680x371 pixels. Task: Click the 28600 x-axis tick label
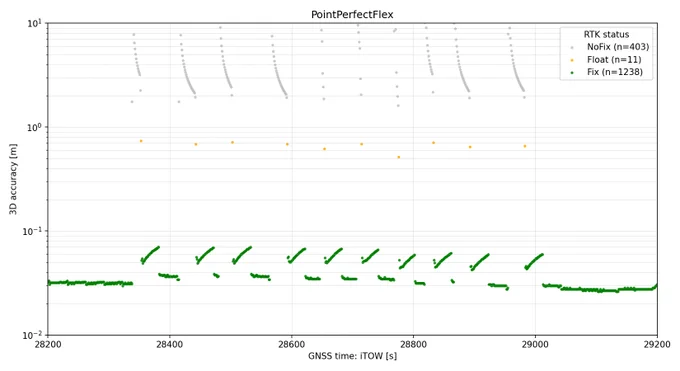[291, 345]
